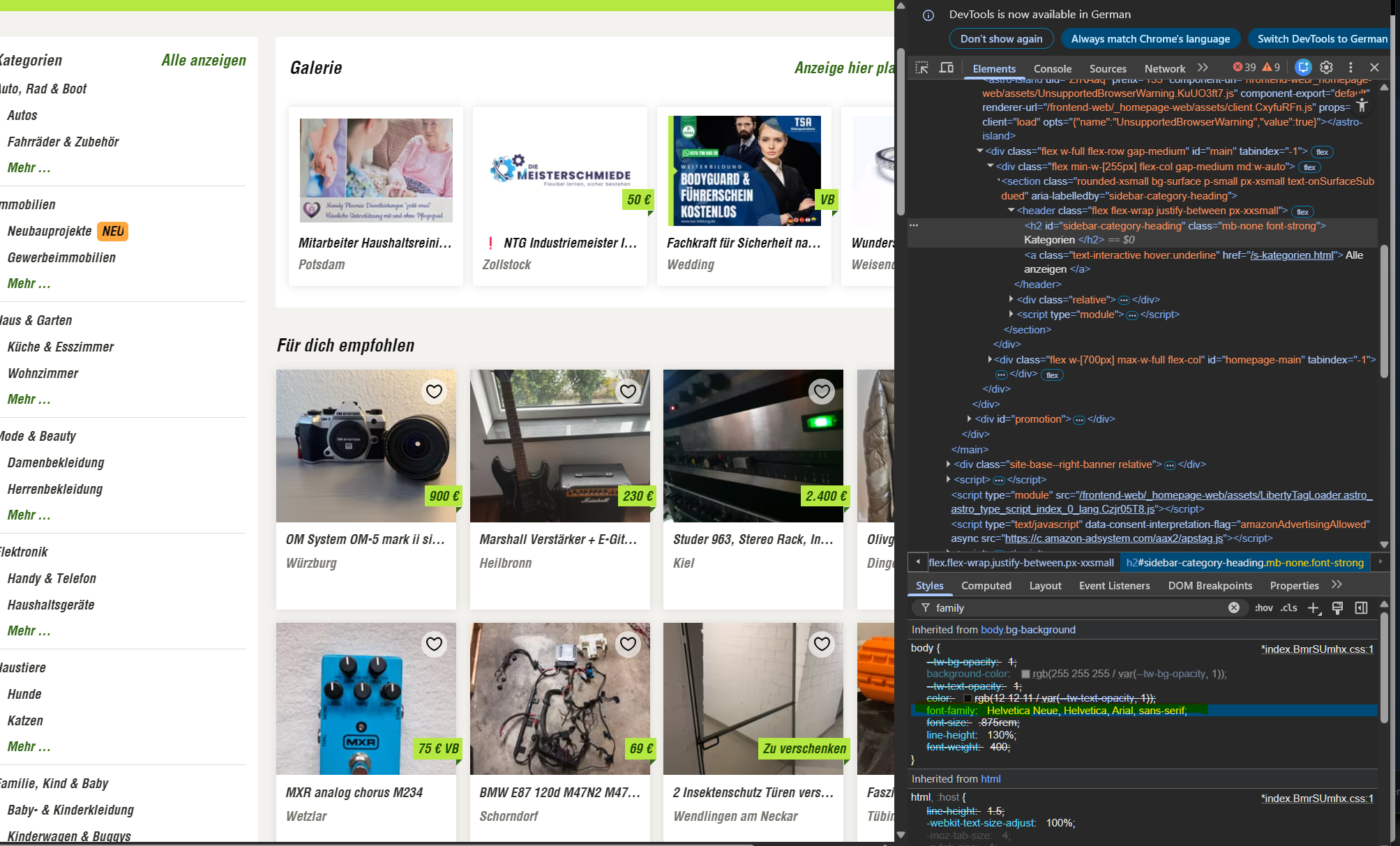Open the DevTools settings gear
Screen dimensions: 1400x846
click(x=1326, y=68)
